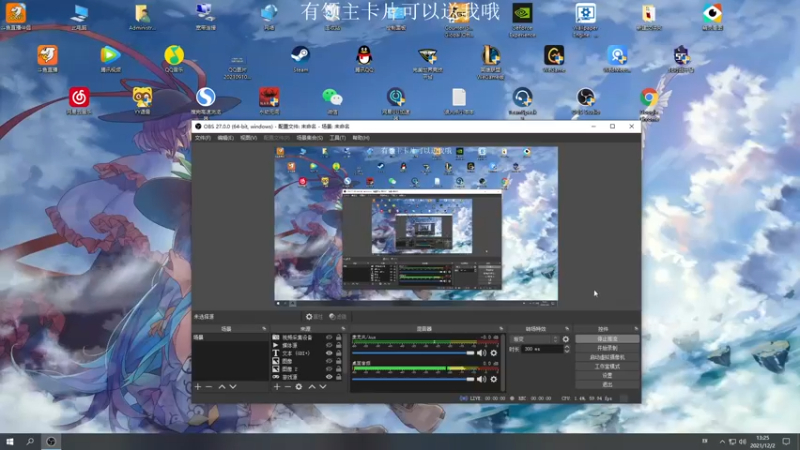Hide the video capture device source
Screen dimensions: 800x450
(x=329, y=338)
